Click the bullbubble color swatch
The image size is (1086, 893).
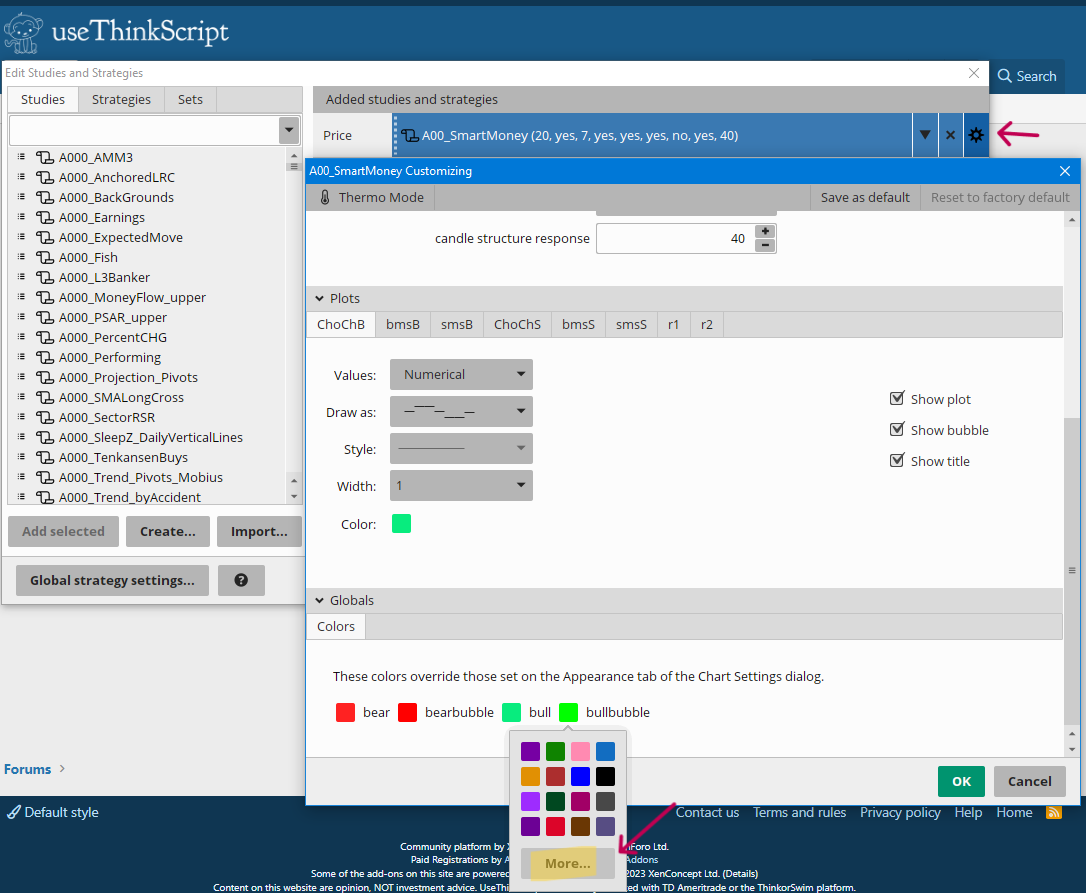(569, 712)
